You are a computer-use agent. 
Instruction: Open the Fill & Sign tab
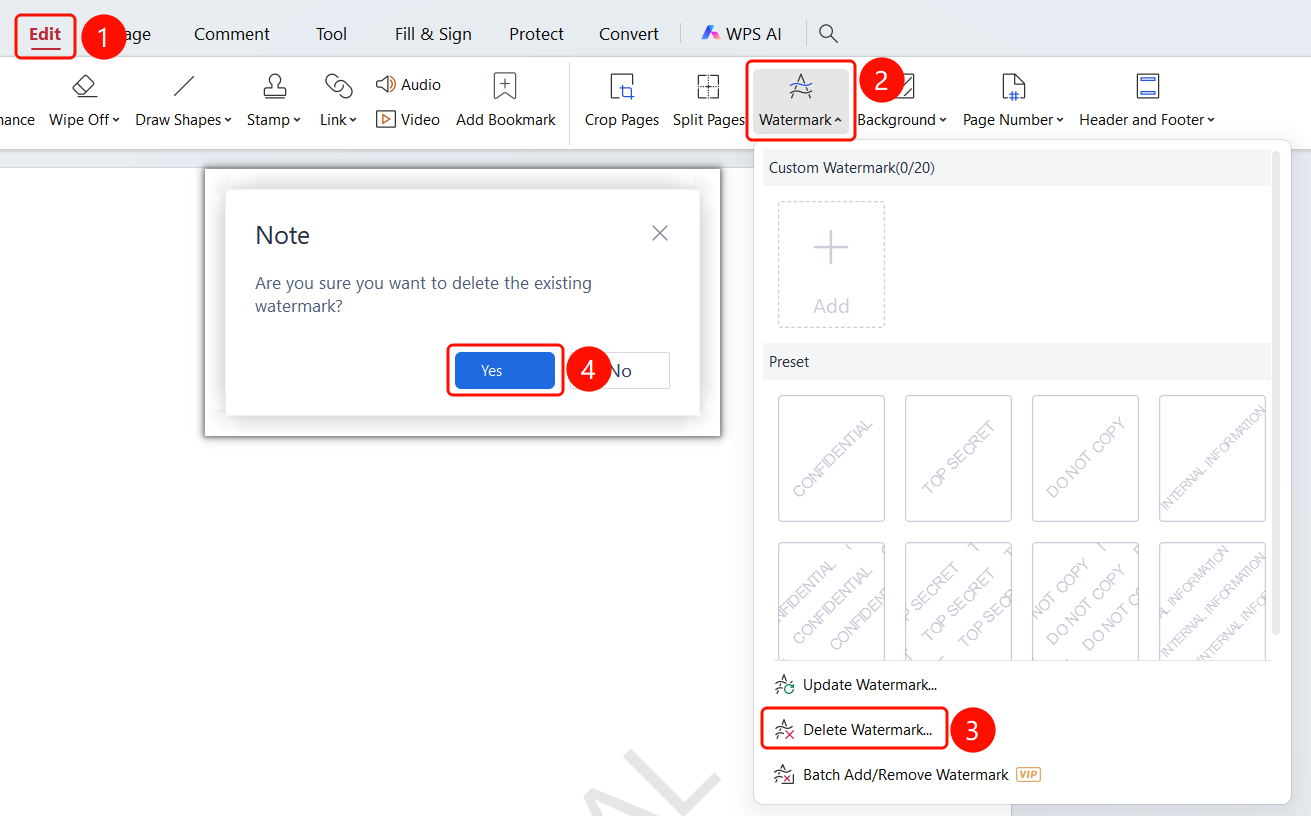point(433,34)
